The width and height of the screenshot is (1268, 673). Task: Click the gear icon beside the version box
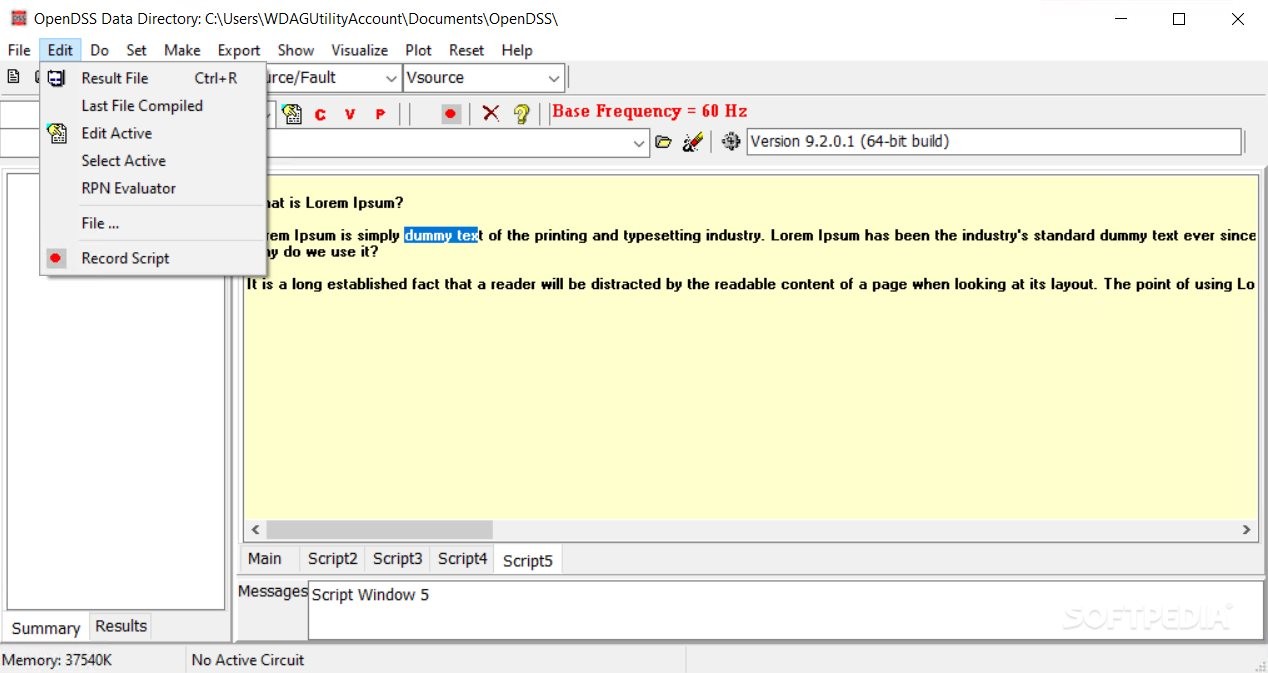[x=731, y=142]
